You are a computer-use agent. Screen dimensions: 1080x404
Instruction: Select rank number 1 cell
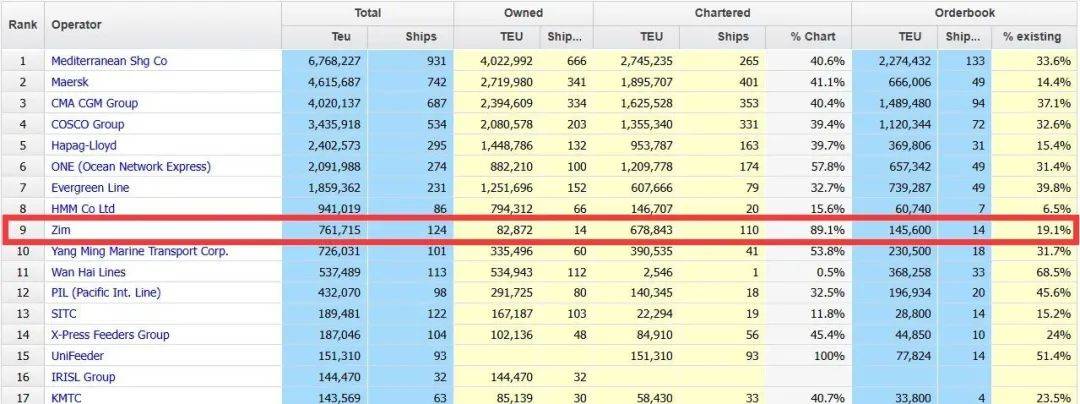point(22,61)
